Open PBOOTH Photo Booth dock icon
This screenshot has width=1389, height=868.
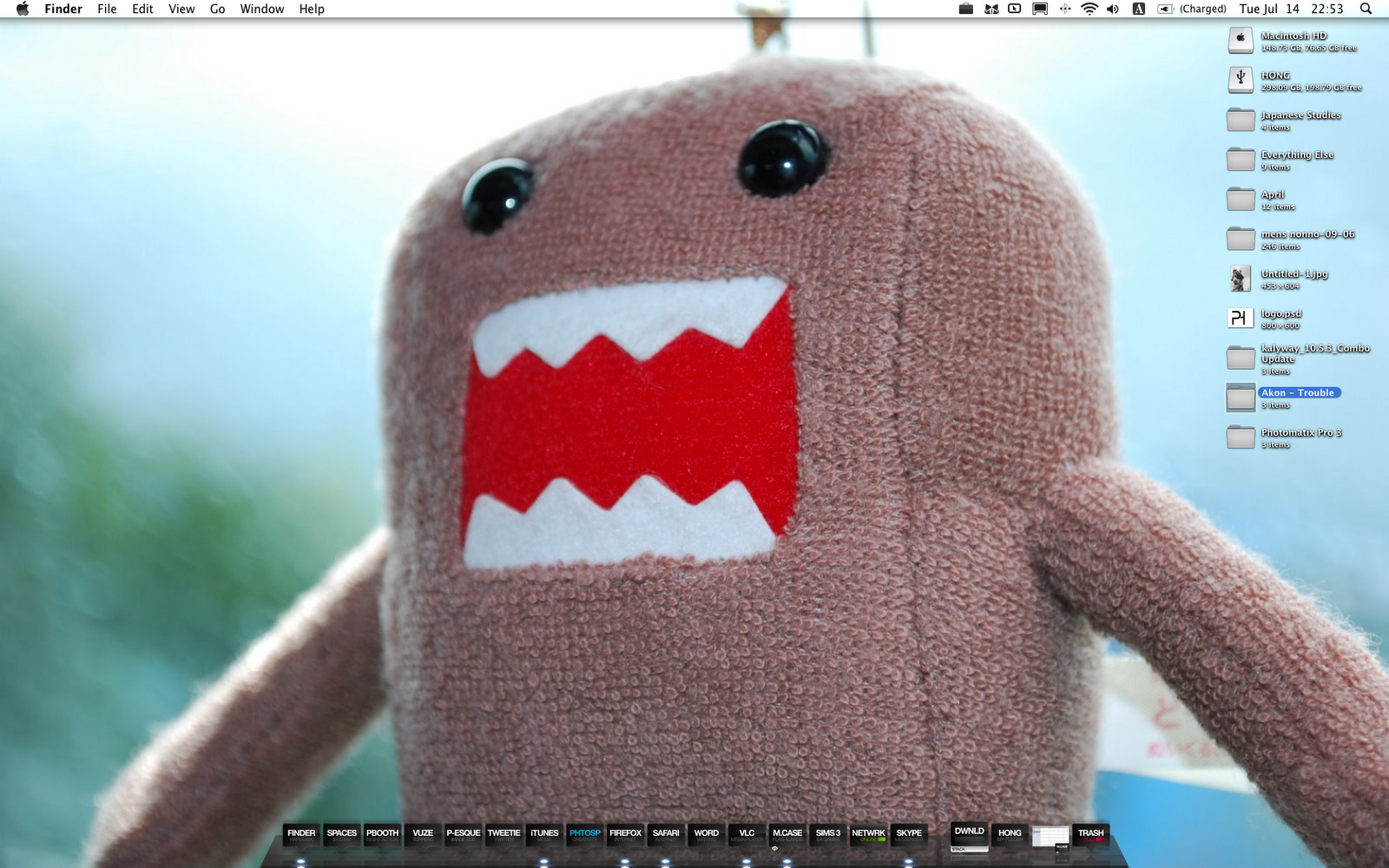[382, 835]
